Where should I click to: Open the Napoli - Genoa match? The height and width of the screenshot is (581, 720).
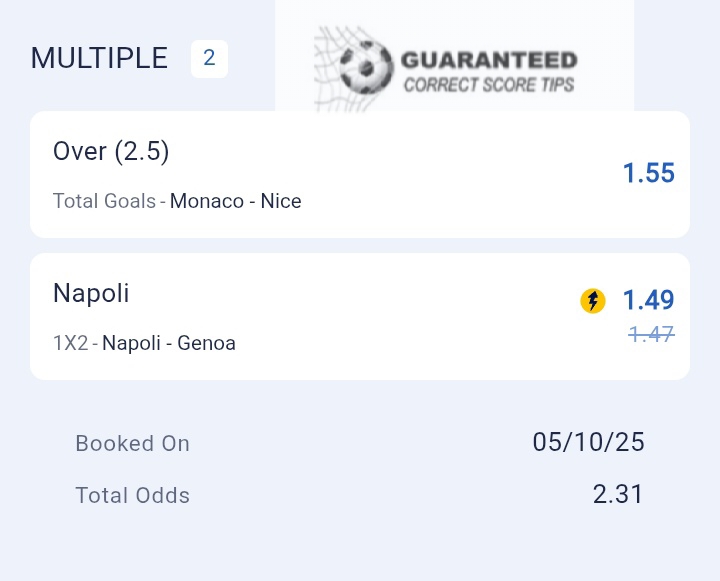coord(169,343)
